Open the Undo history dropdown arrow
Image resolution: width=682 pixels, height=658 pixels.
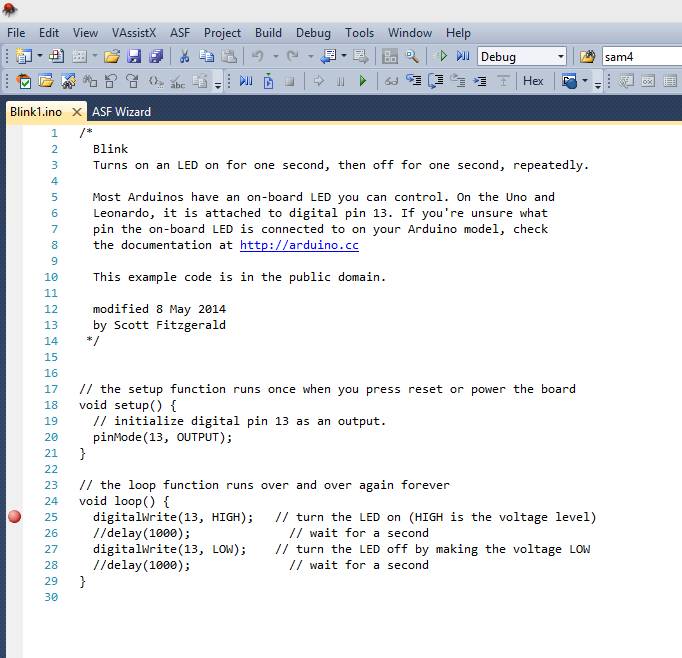275,56
